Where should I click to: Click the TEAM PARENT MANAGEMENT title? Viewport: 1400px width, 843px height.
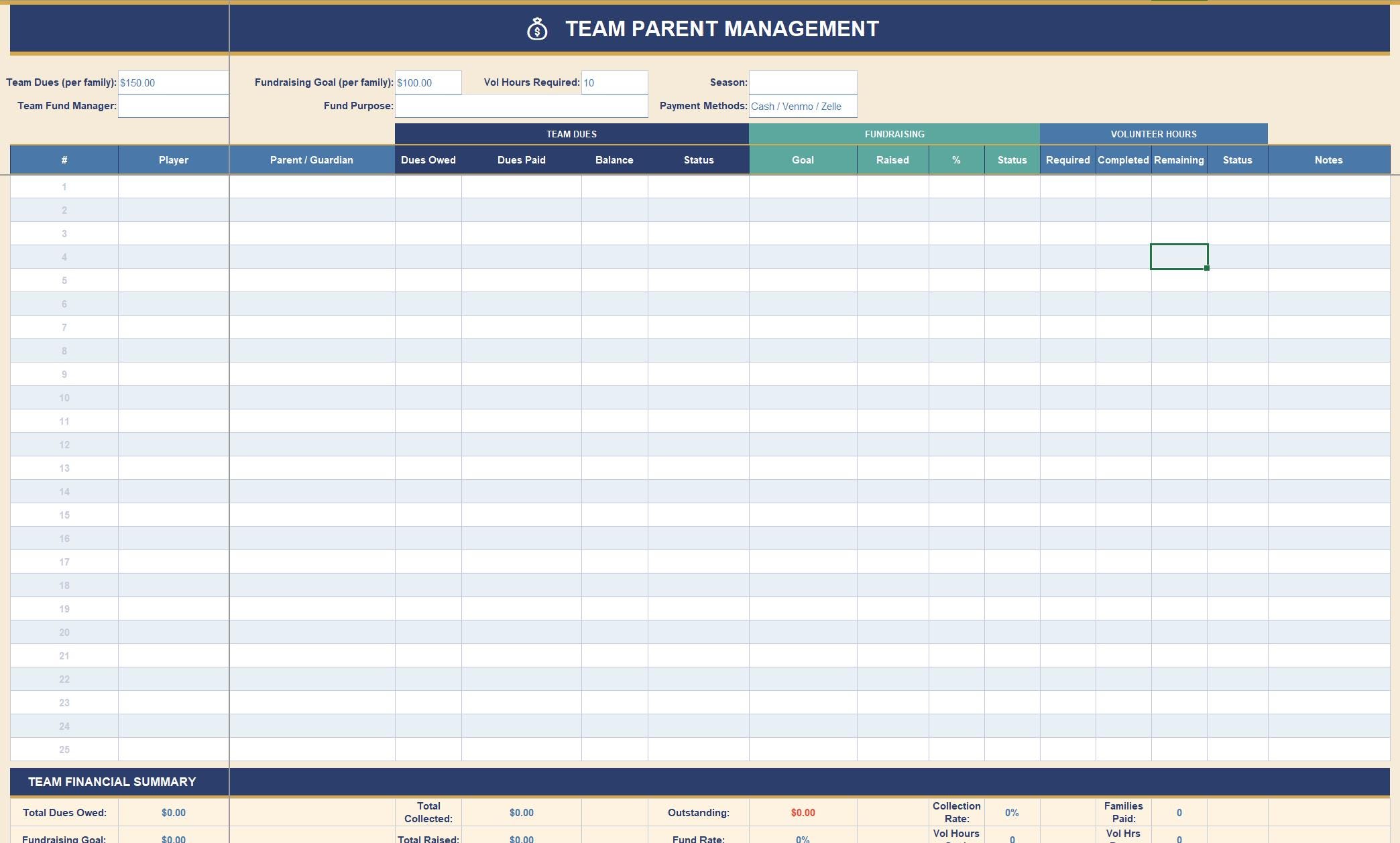[x=722, y=29]
